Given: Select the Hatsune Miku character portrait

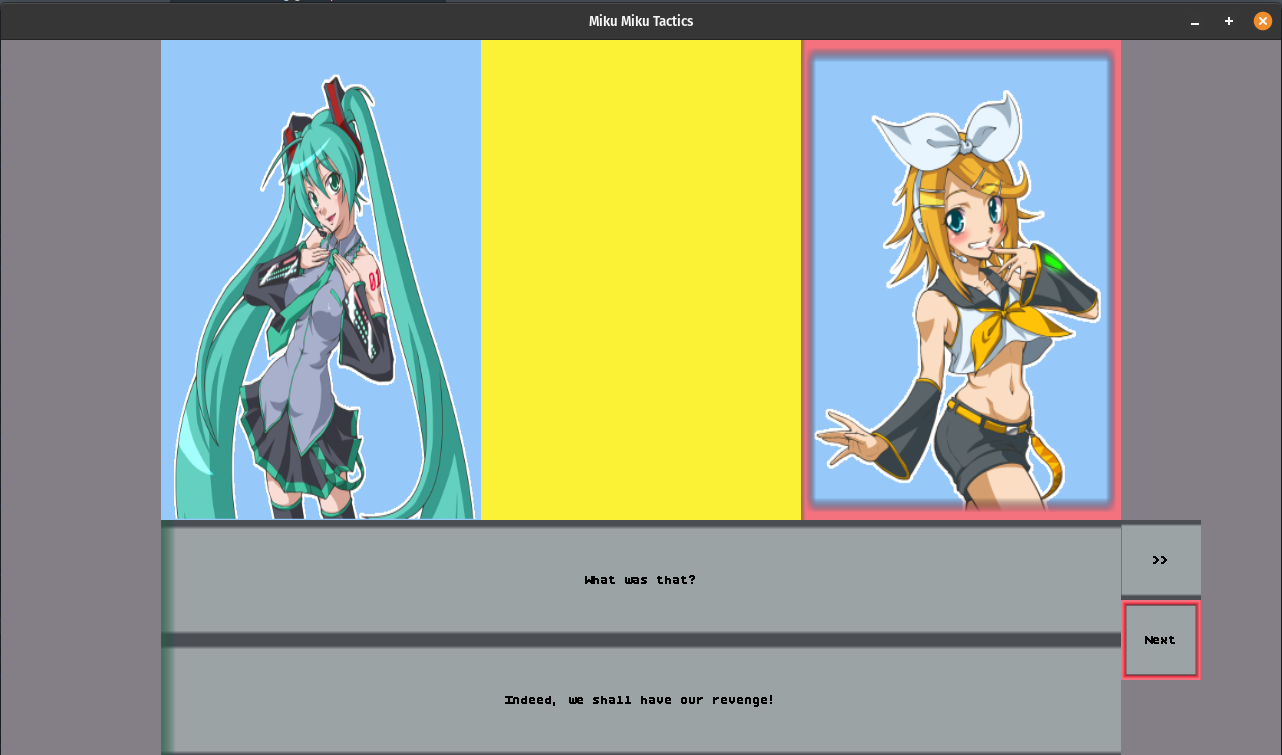Looking at the screenshot, I should point(321,280).
